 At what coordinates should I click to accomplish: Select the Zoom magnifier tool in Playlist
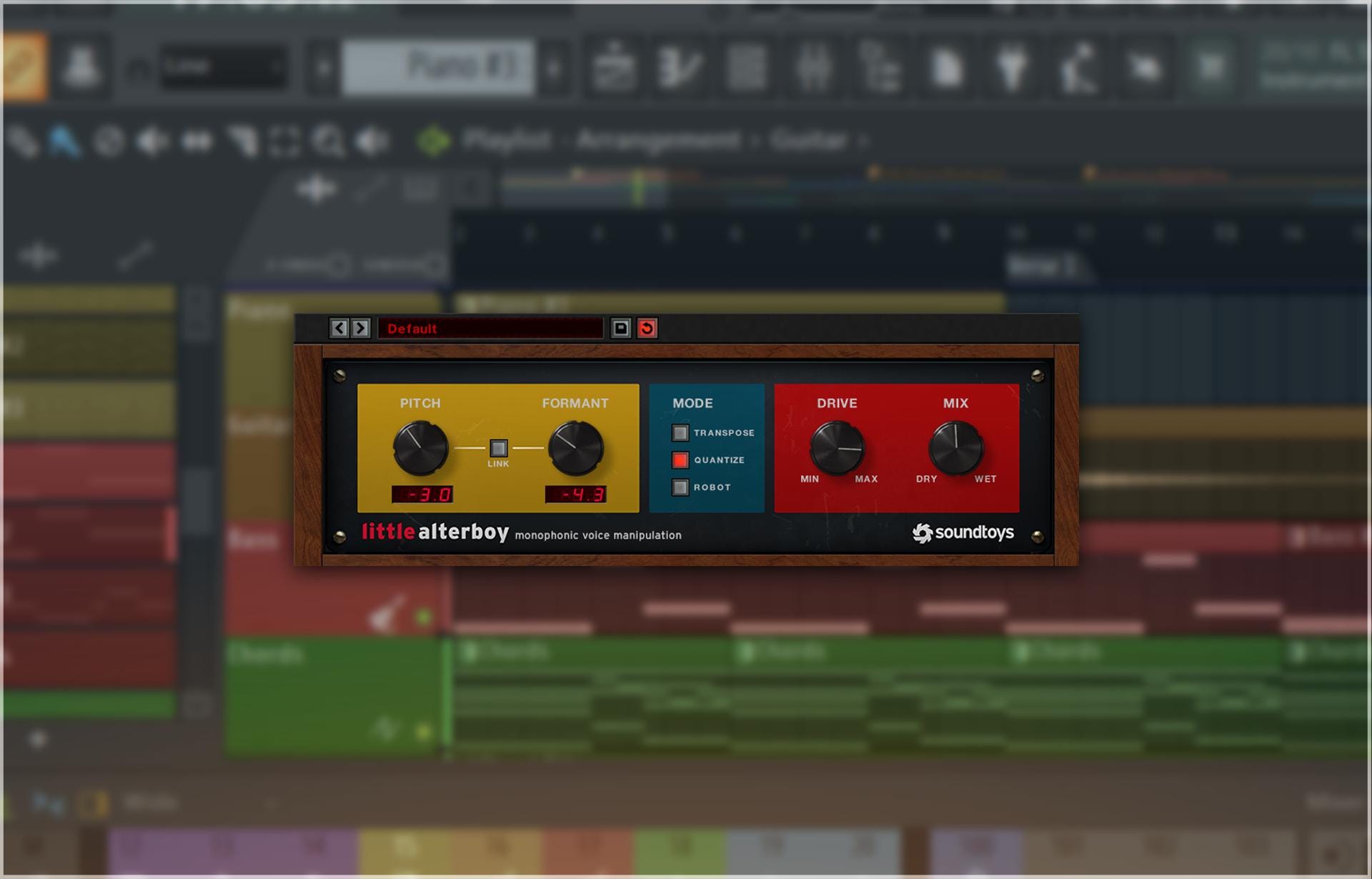tap(329, 141)
